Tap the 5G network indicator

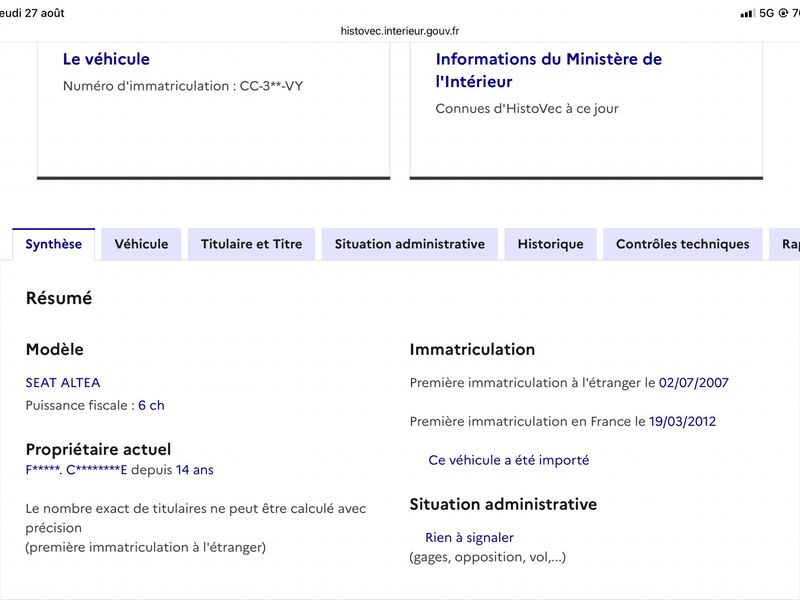766,13
